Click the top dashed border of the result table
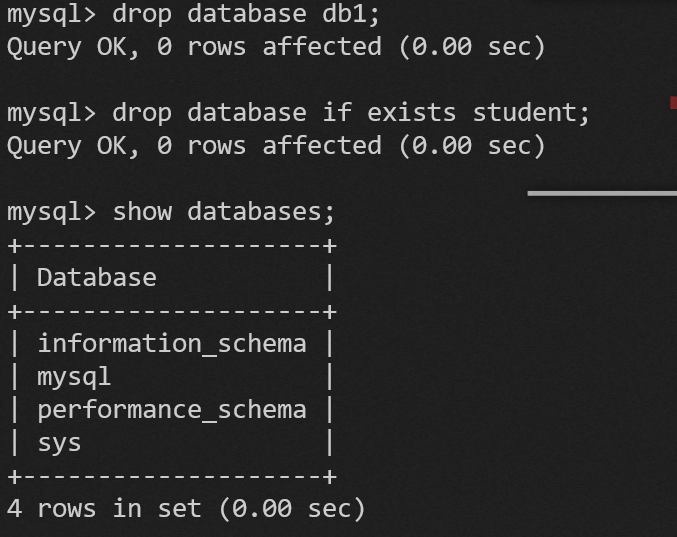Viewport: 677px width, 537px height. (171, 245)
